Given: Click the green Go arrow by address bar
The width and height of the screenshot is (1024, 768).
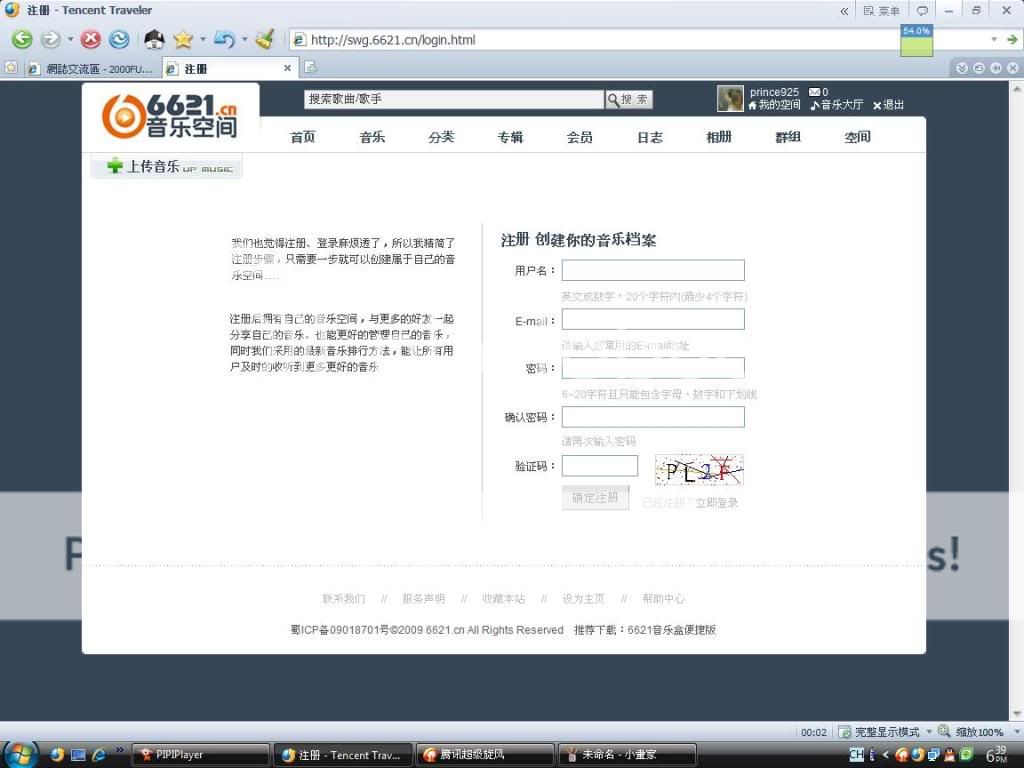Looking at the screenshot, I should [1012, 40].
